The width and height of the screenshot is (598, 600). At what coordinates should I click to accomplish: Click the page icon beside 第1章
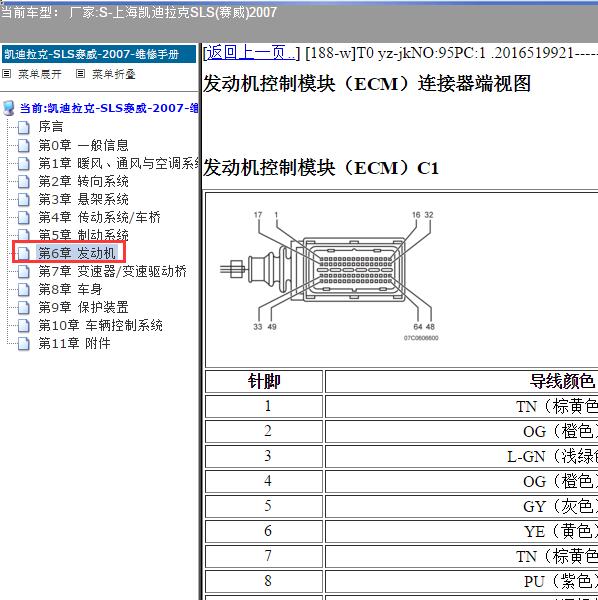point(24,164)
